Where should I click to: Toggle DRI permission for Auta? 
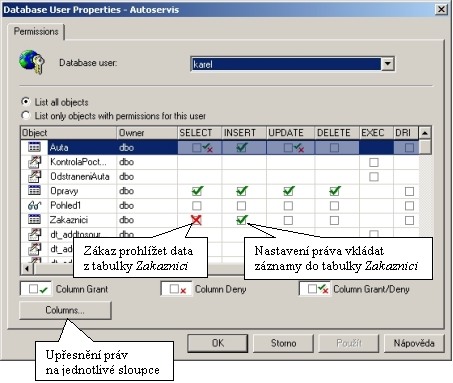409,148
